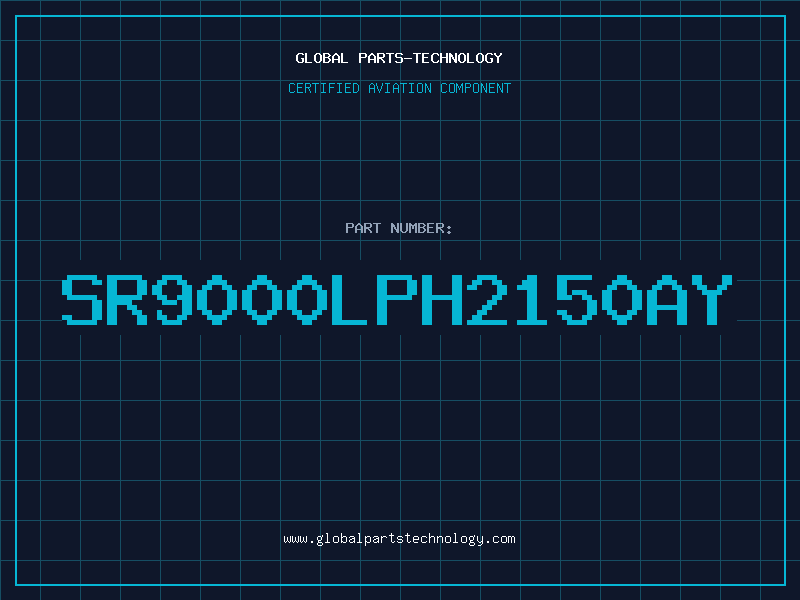The image size is (800, 600).
Task: Select the final letter Y of part number
Action: 712,299
